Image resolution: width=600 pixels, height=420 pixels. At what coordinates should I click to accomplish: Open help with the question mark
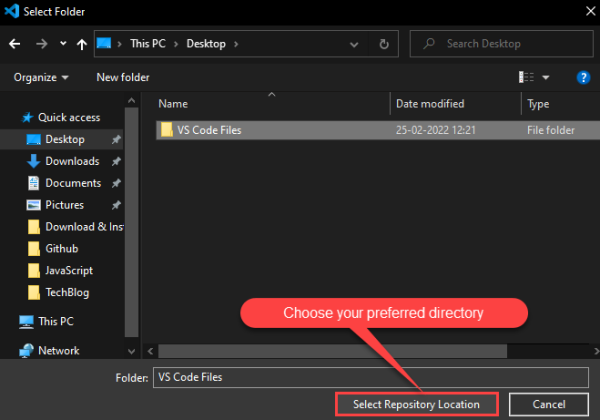583,78
